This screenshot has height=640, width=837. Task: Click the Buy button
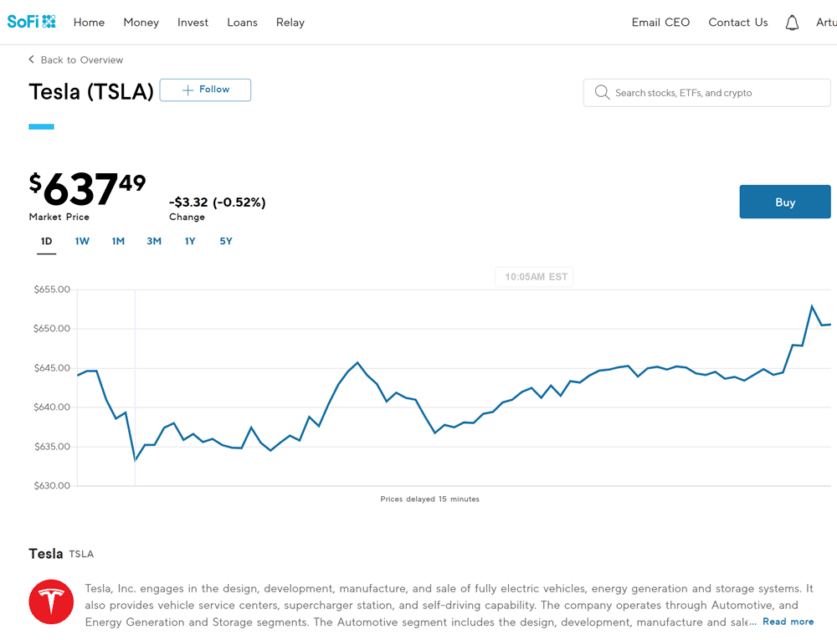(785, 202)
